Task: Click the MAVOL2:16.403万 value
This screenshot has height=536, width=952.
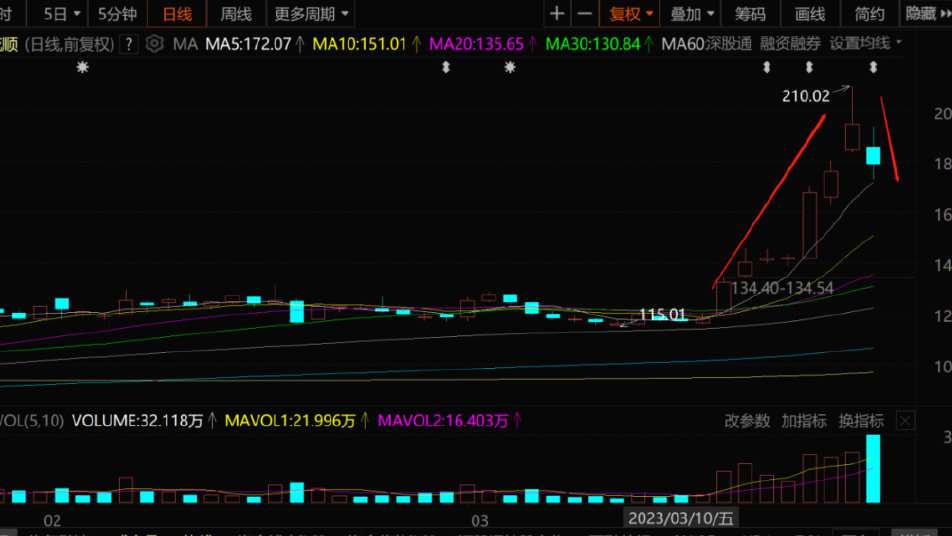Action: tap(443, 421)
